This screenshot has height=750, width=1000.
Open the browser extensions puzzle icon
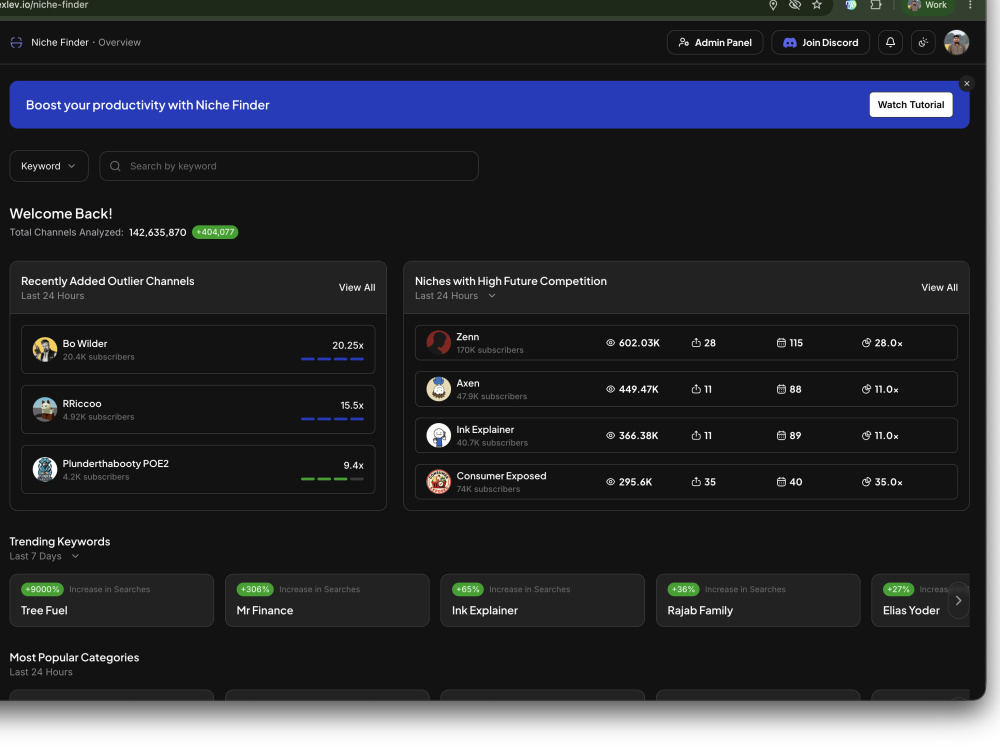pos(876,5)
